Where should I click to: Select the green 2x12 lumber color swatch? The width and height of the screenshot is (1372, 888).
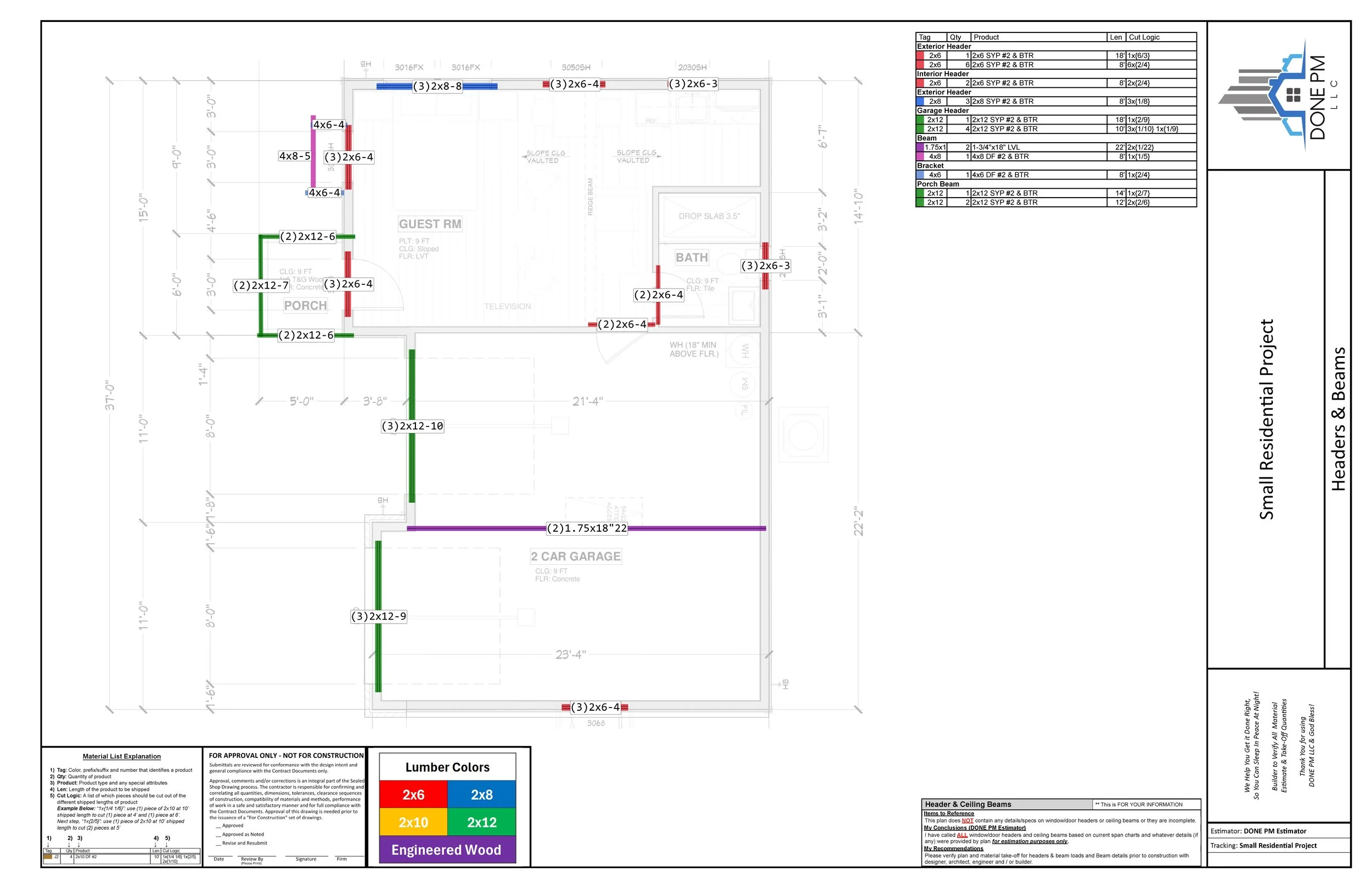click(481, 822)
